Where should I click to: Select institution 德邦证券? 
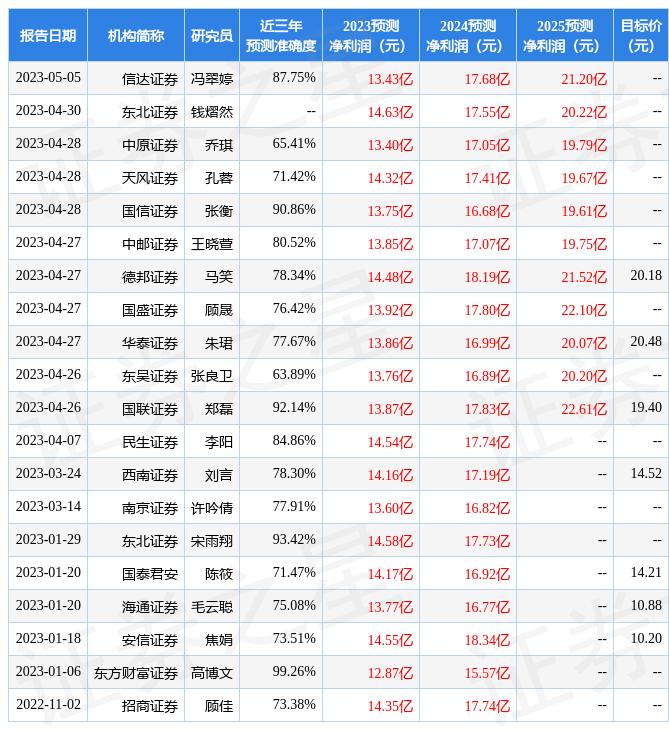tap(150, 277)
